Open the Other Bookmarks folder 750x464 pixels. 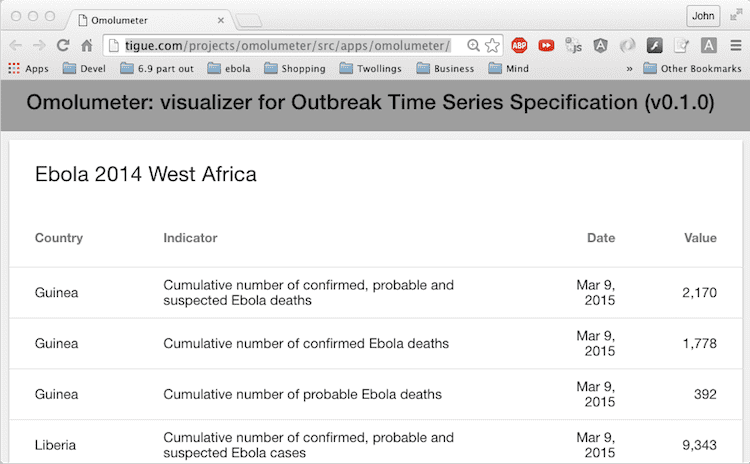pos(692,68)
